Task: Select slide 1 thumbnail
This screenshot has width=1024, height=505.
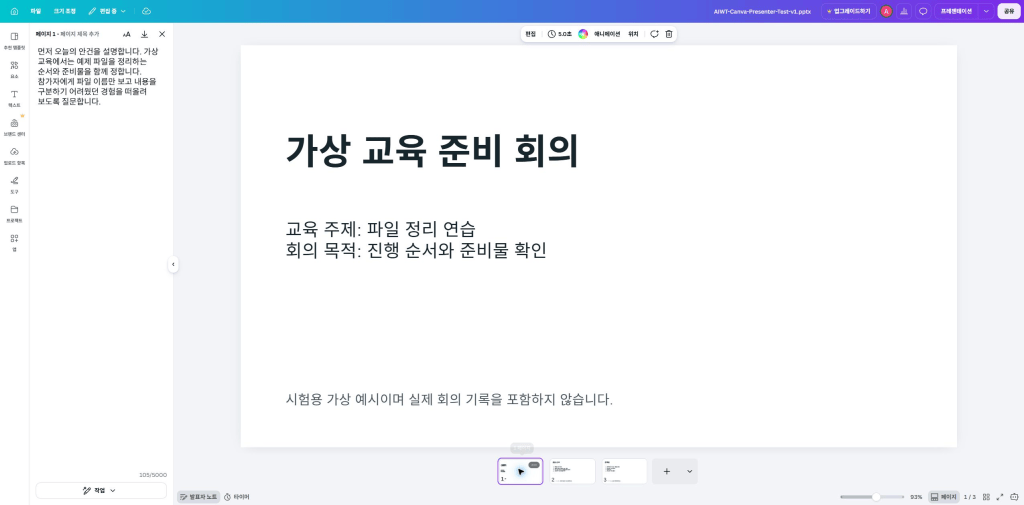Action: coord(520,471)
